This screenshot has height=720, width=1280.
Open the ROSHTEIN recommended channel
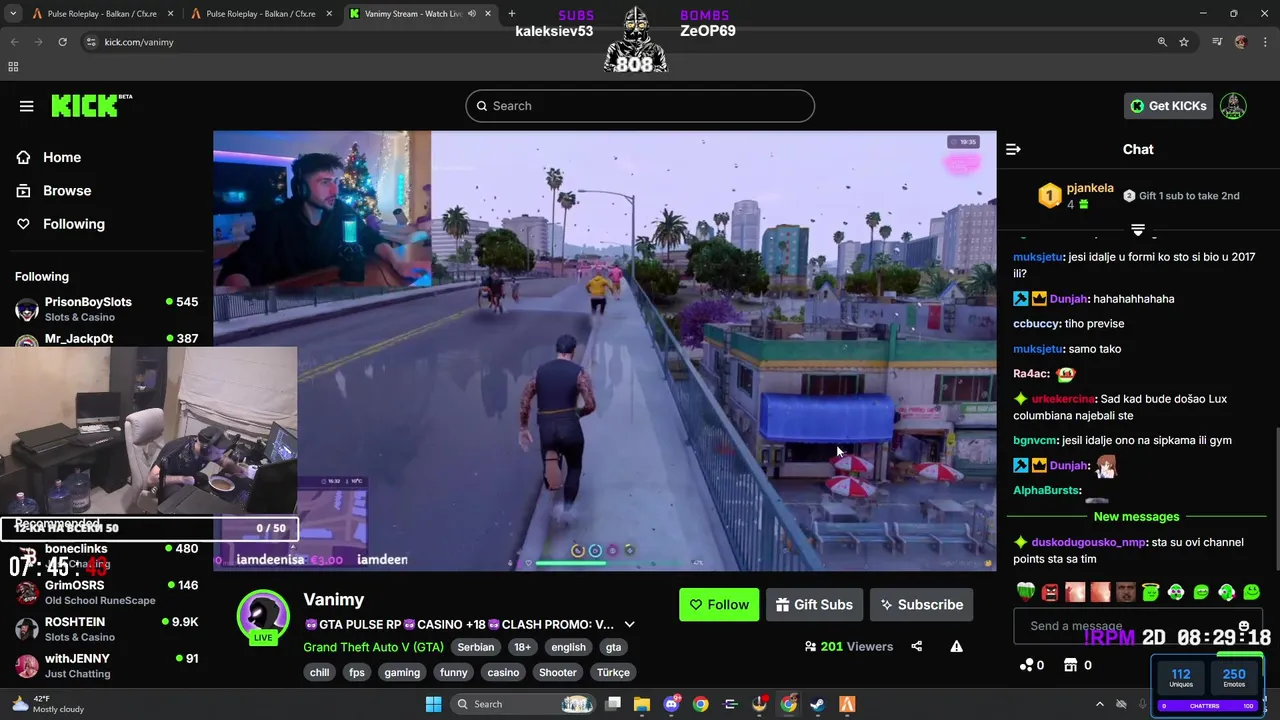click(106, 629)
